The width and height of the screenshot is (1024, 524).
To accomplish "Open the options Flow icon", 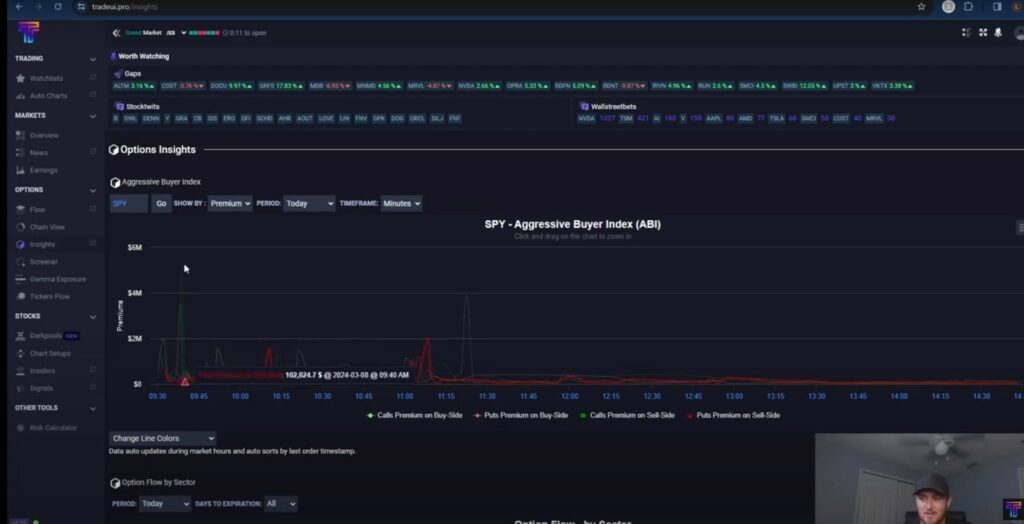I will tap(20, 210).
